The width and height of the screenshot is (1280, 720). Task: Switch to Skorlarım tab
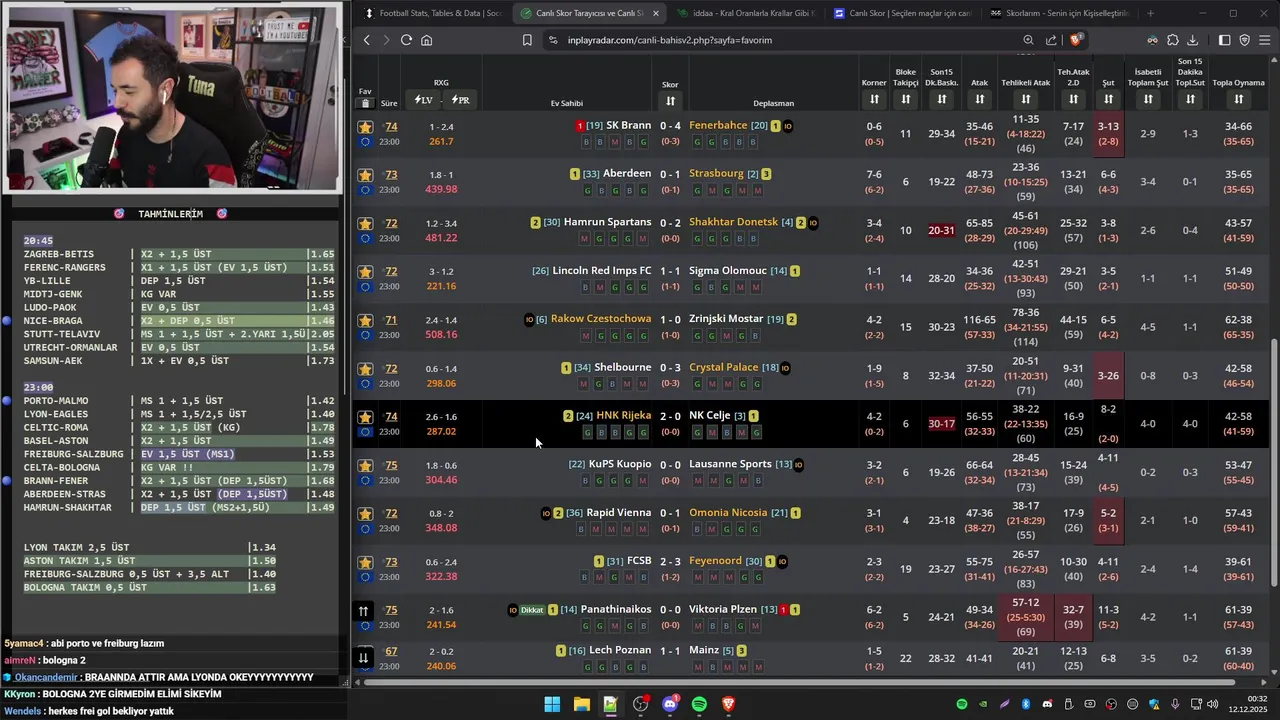(x=1059, y=13)
